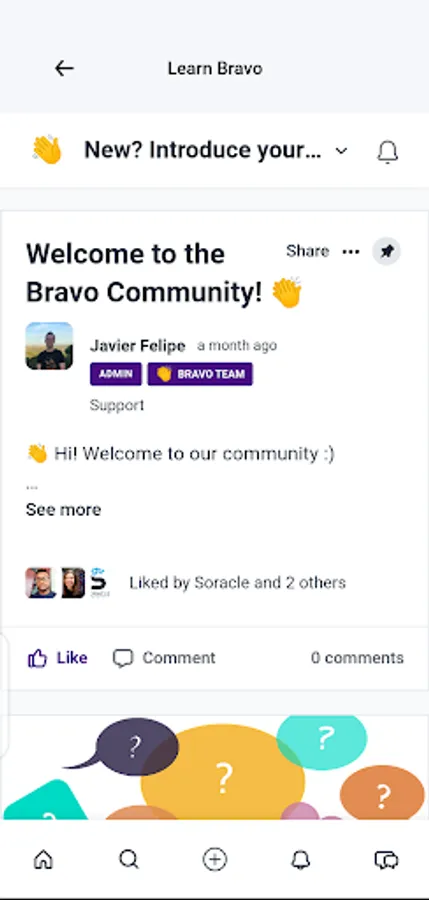Open space notifications bell near title
This screenshot has width=429, height=900.
(388, 152)
